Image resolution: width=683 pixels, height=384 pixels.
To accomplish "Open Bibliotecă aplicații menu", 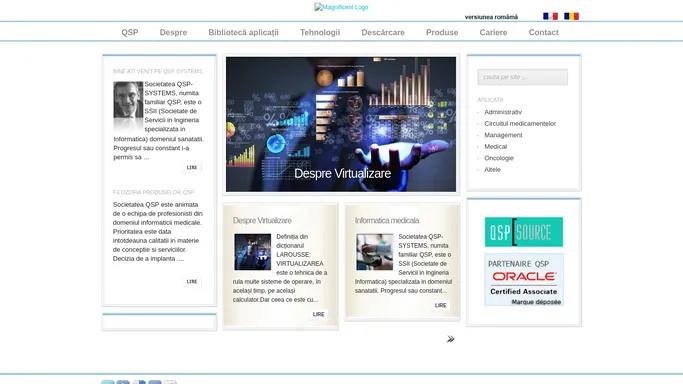I will [x=243, y=32].
